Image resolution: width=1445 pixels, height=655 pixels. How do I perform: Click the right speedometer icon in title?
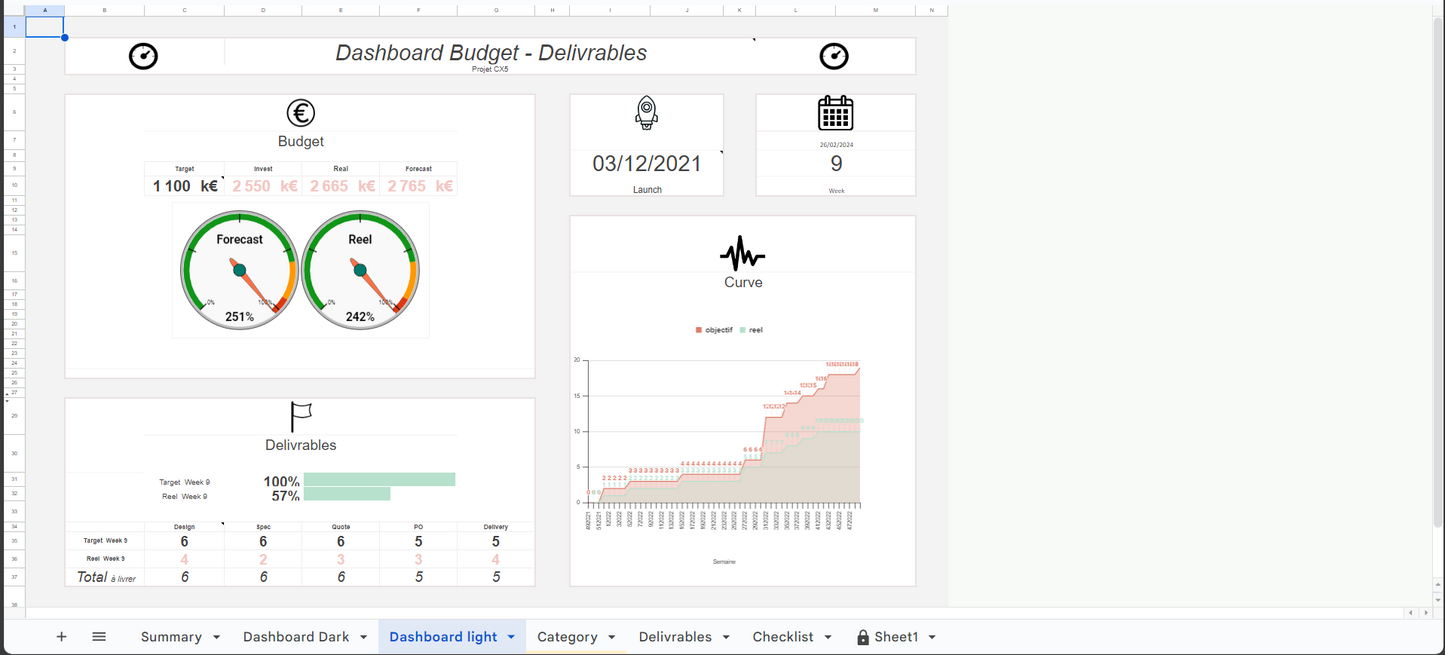coord(834,56)
